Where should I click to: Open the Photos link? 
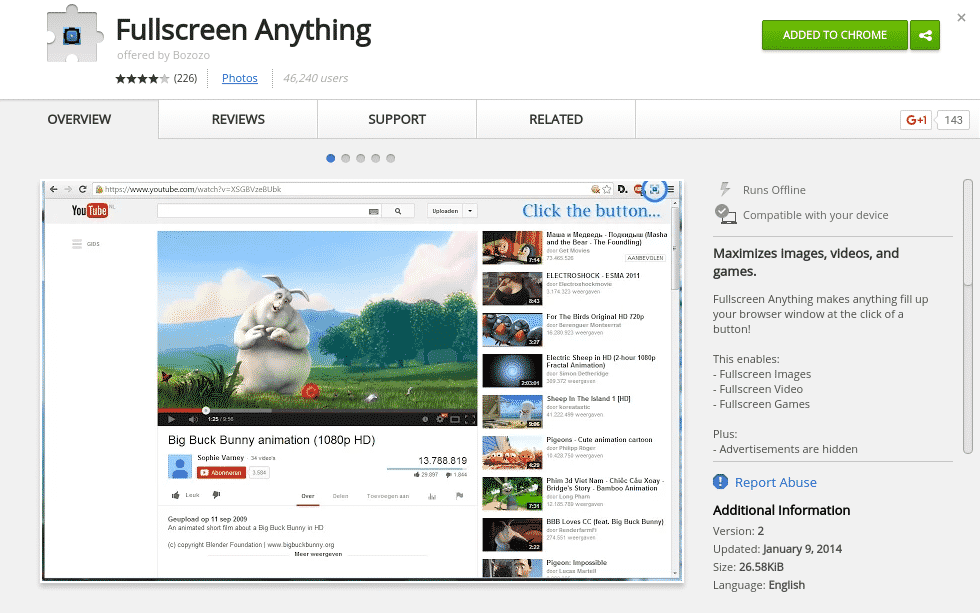click(x=240, y=78)
